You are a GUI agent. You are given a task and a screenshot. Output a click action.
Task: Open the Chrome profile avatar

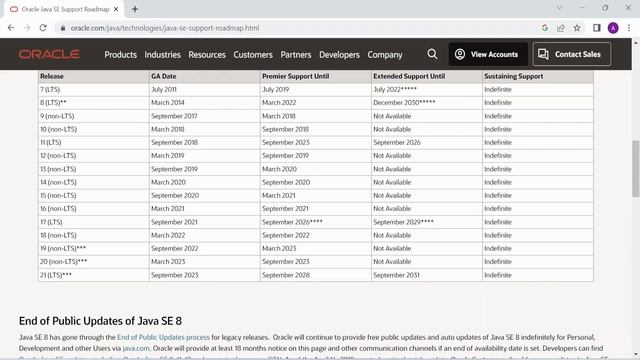coord(613,28)
